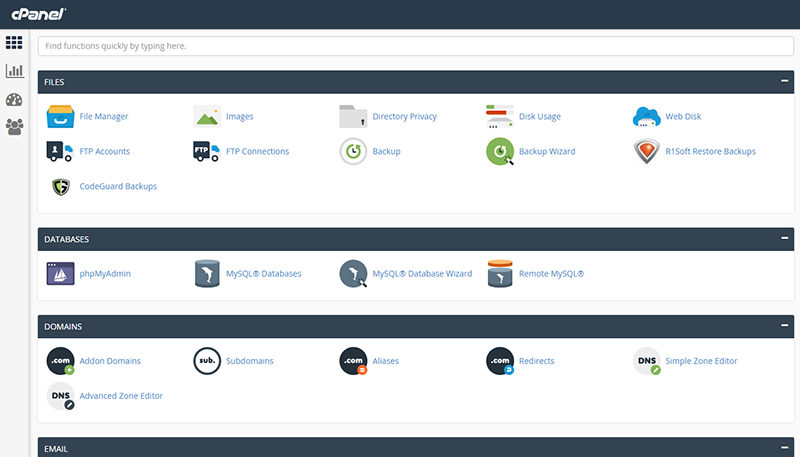The width and height of the screenshot is (800, 457).
Task: Click the cPanel logo
Action: click(x=39, y=14)
